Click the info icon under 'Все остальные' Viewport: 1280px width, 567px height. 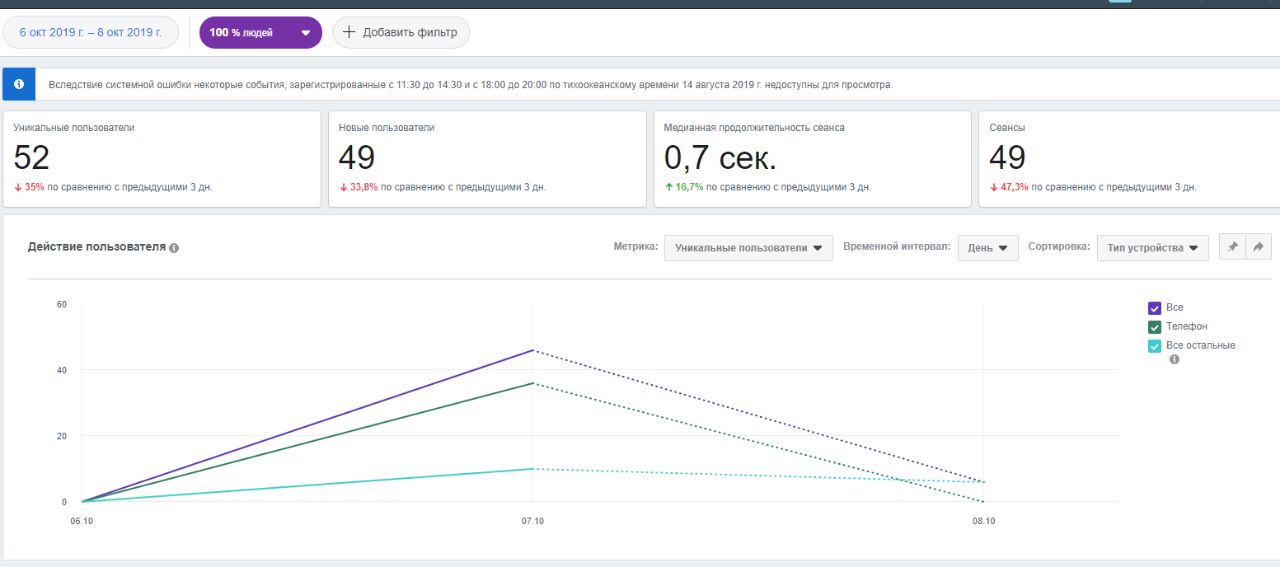pos(1174,359)
